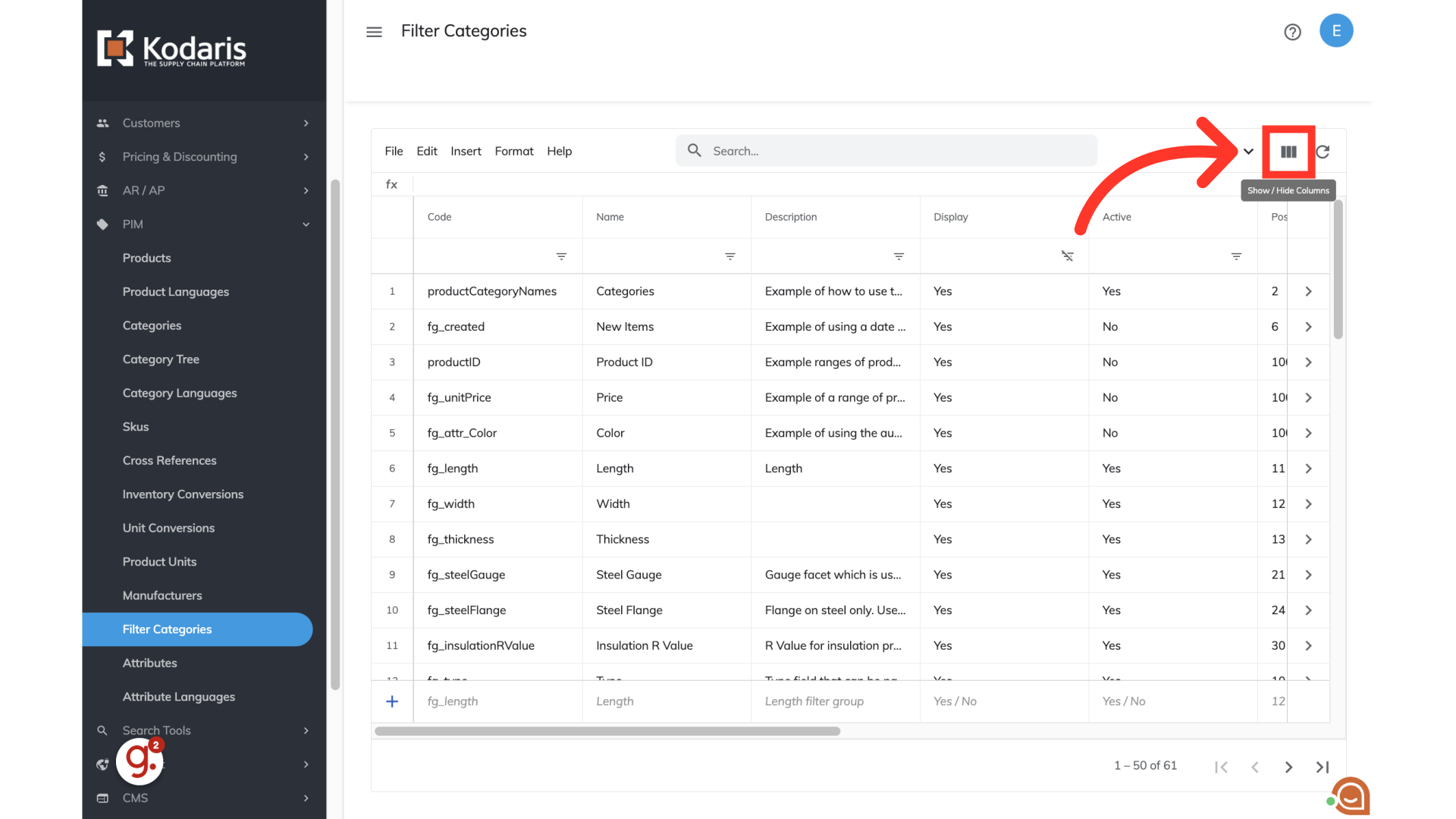Collapse the PIM sidebar section

[x=306, y=224]
